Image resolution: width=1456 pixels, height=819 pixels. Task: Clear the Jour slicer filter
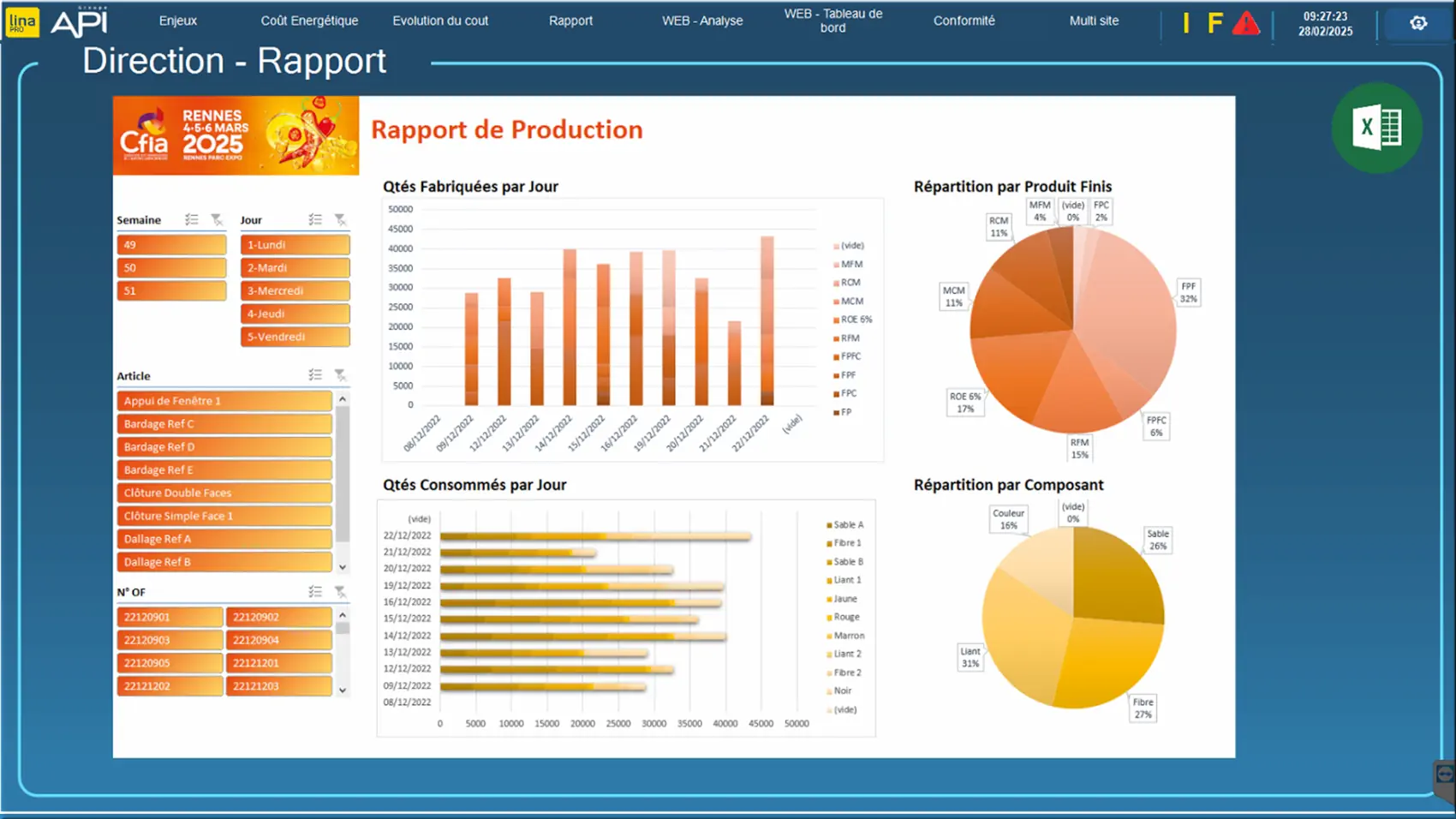tap(340, 220)
